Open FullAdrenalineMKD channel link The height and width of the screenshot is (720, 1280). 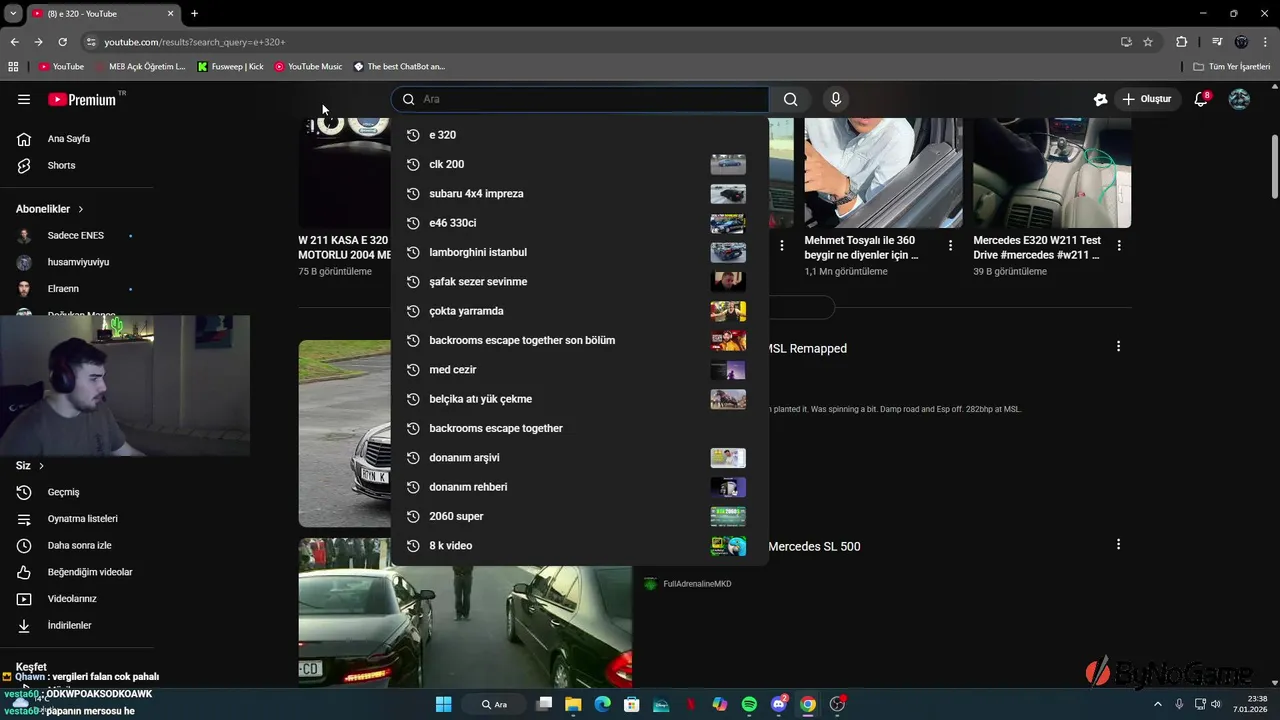(697, 584)
